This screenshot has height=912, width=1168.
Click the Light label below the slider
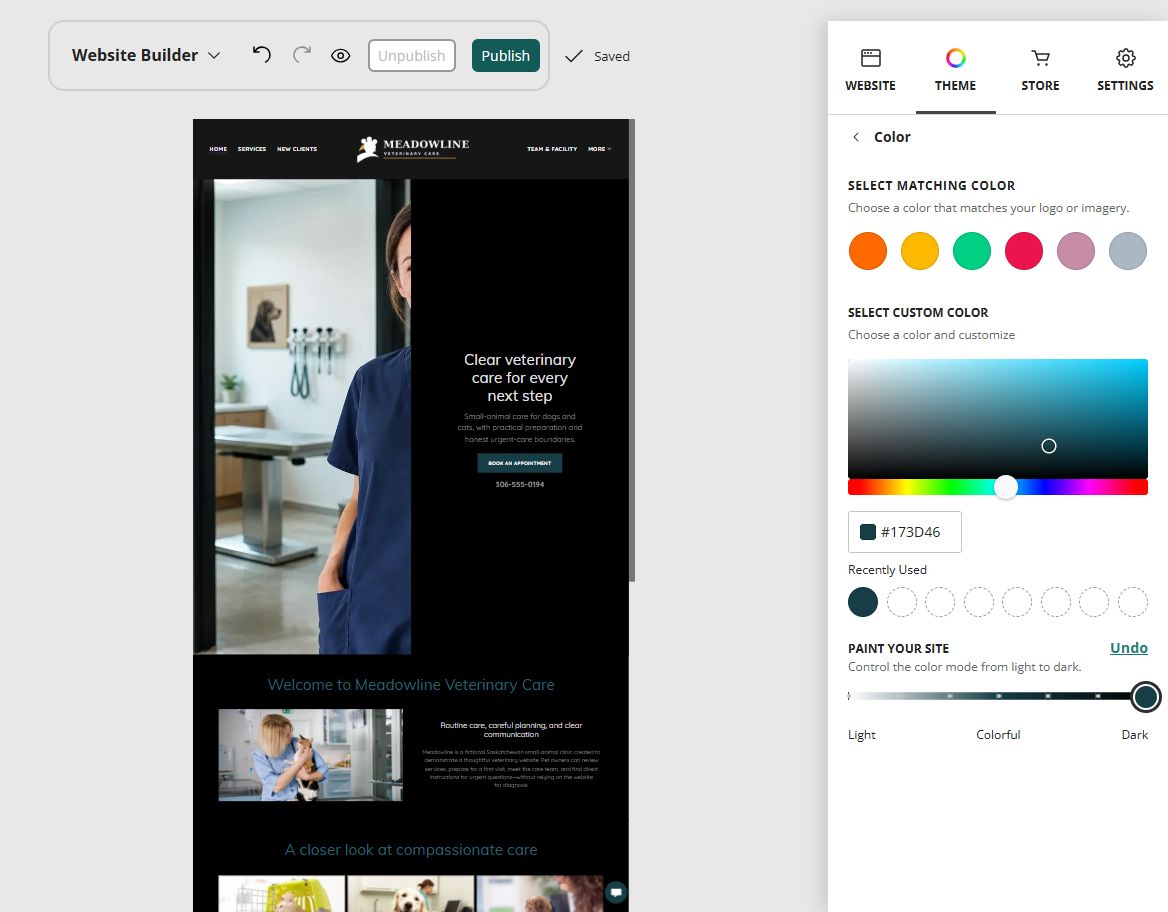[x=862, y=735]
